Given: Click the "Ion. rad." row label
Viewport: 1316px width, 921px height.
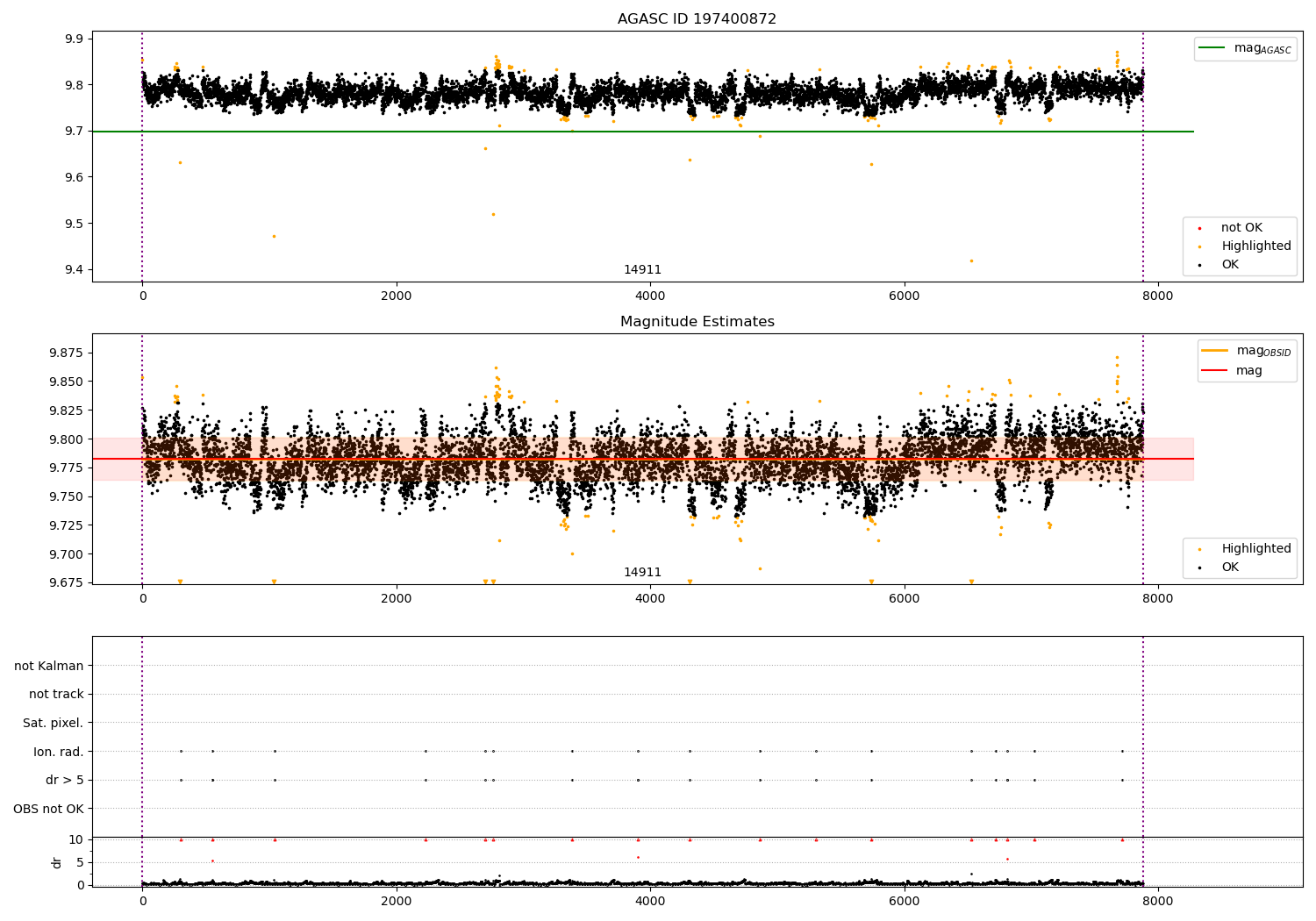Looking at the screenshot, I should [x=59, y=752].
